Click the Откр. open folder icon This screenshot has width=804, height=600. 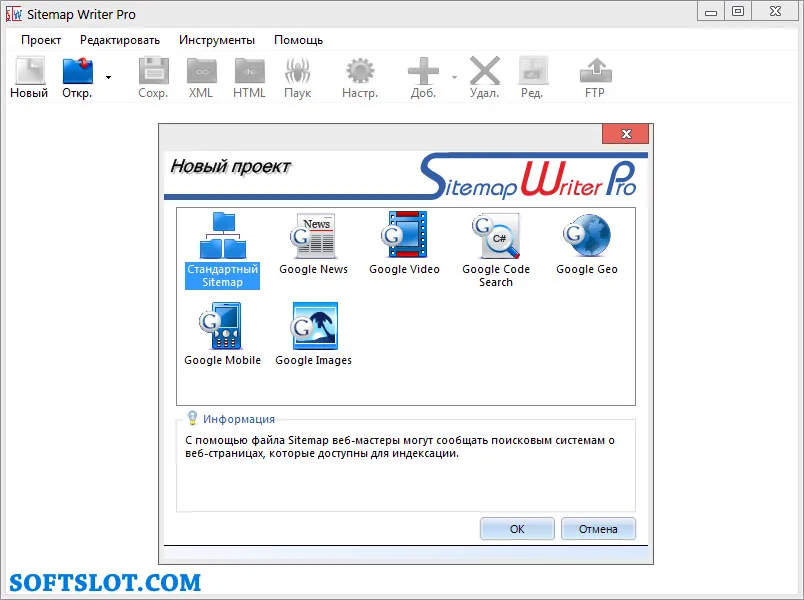click(x=78, y=71)
